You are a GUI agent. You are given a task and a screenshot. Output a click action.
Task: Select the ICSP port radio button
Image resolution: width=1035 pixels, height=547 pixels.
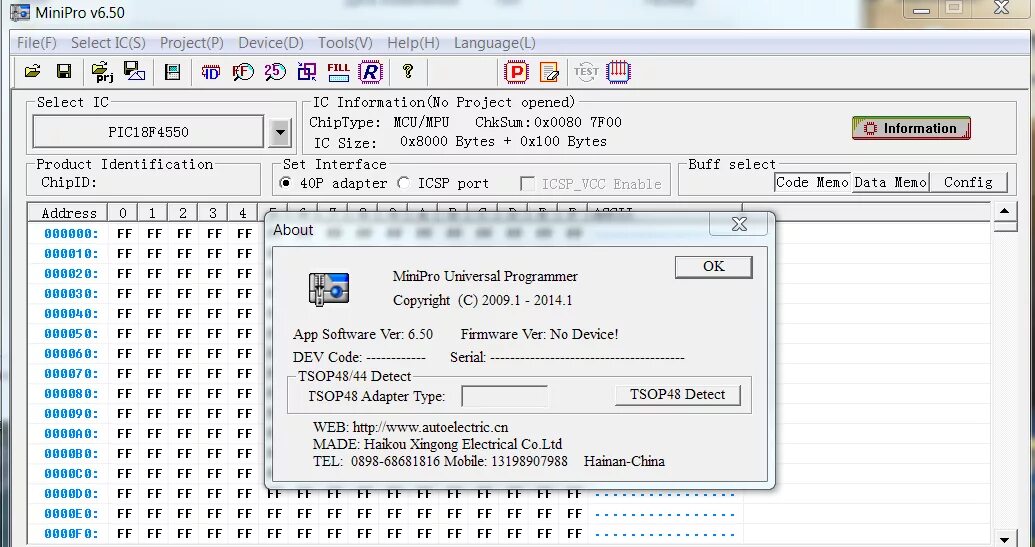[x=403, y=183]
